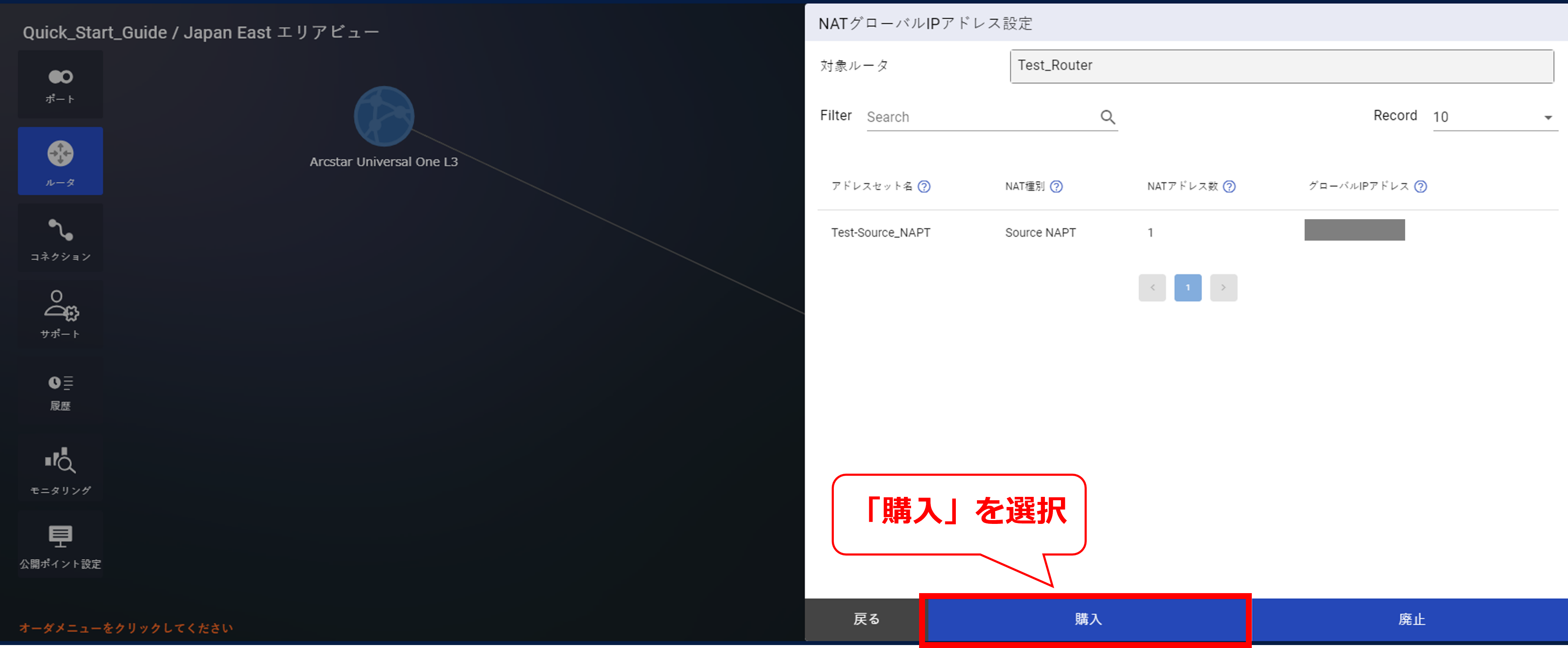Click the 廃止 discontinue button
Image resolution: width=1568 pixels, height=648 pixels.
coord(1411,619)
